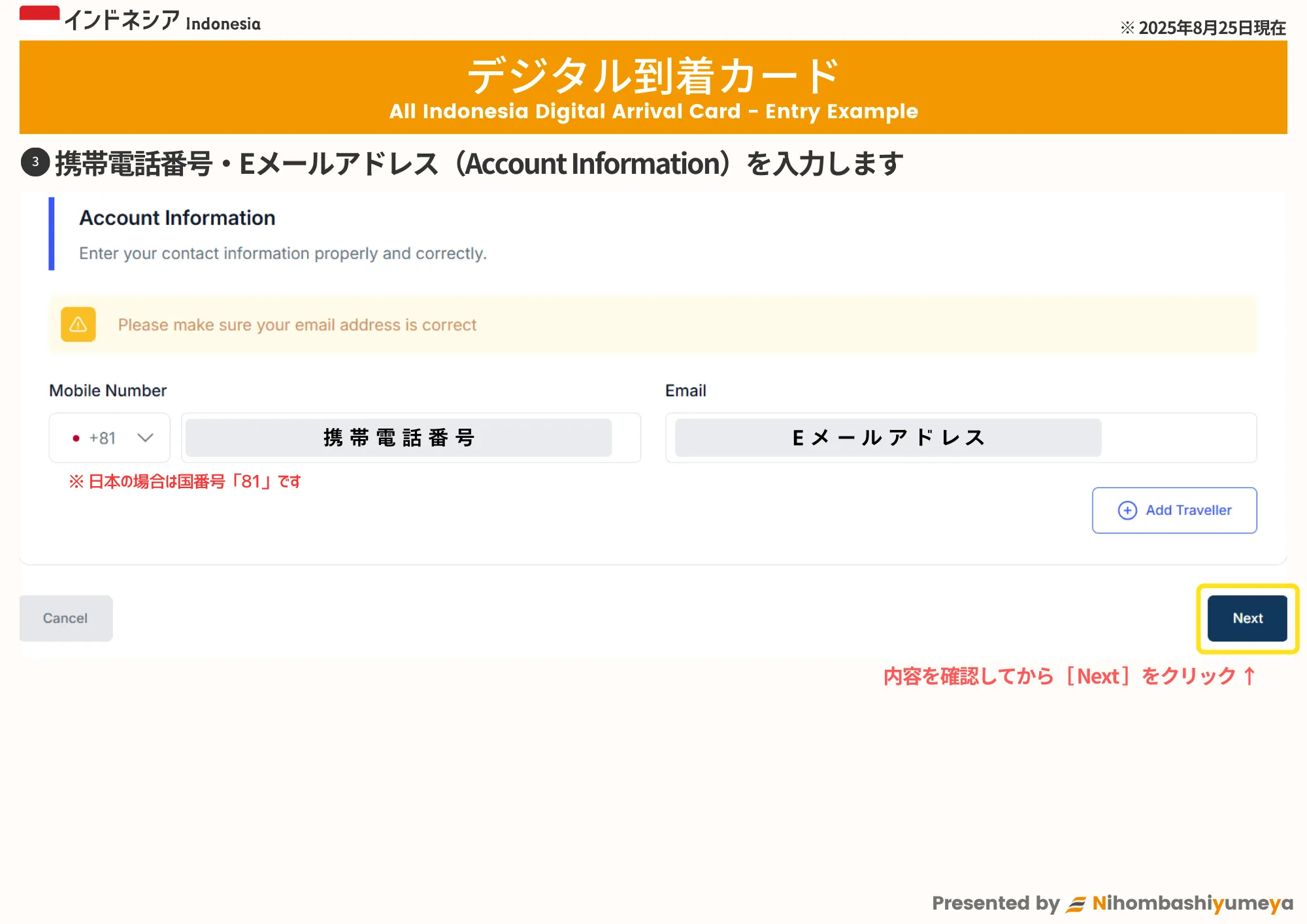
Task: Click the plus circle icon in Add Traveller
Action: tap(1127, 510)
